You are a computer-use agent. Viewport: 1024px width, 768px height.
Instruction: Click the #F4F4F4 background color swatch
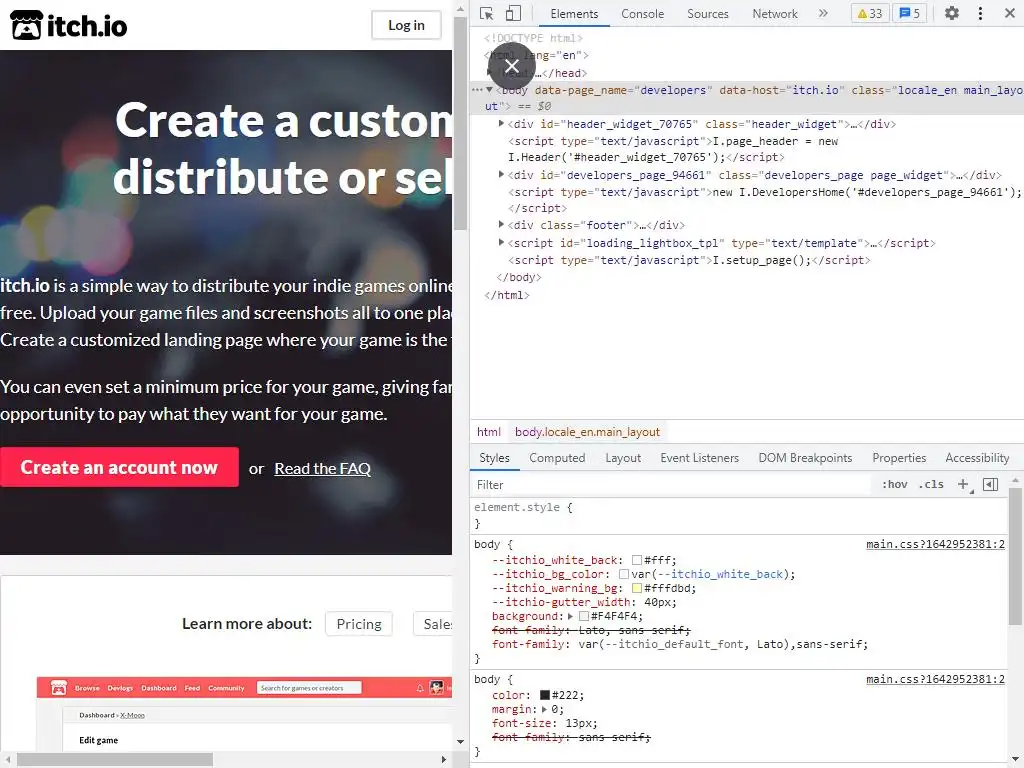[x=584, y=616]
